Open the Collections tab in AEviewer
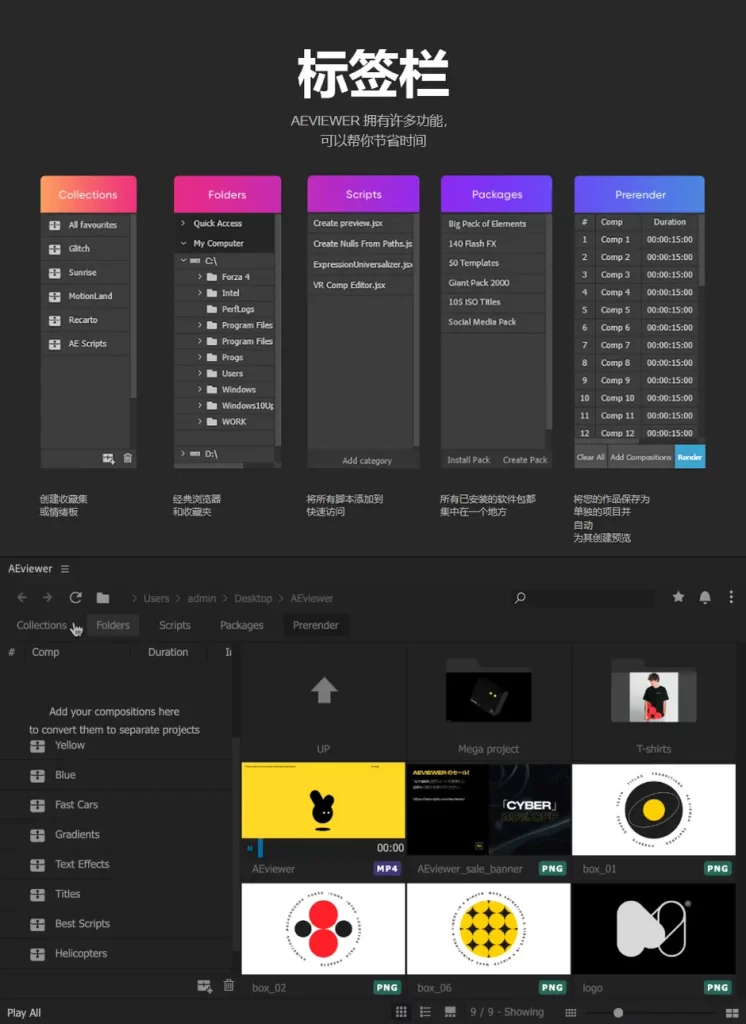This screenshot has height=1024, width=746. 41,625
